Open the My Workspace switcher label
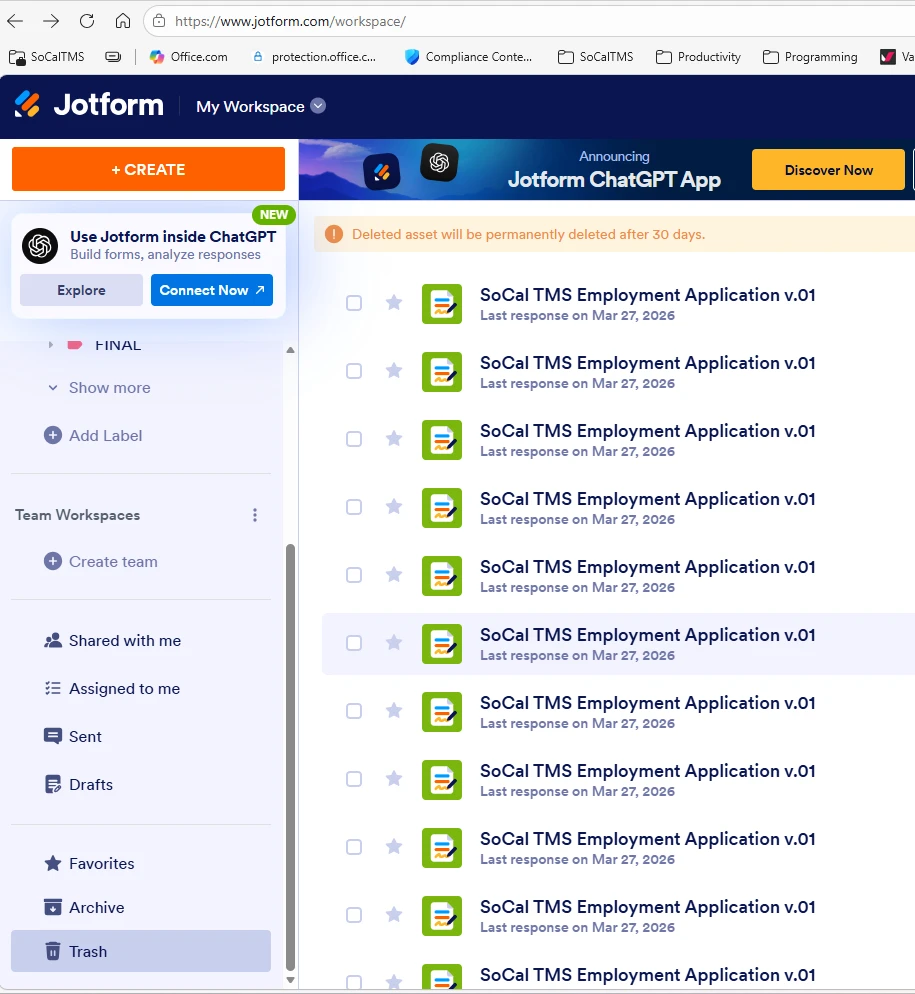Screen dimensions: 915x994 pyautogui.click(x=250, y=106)
